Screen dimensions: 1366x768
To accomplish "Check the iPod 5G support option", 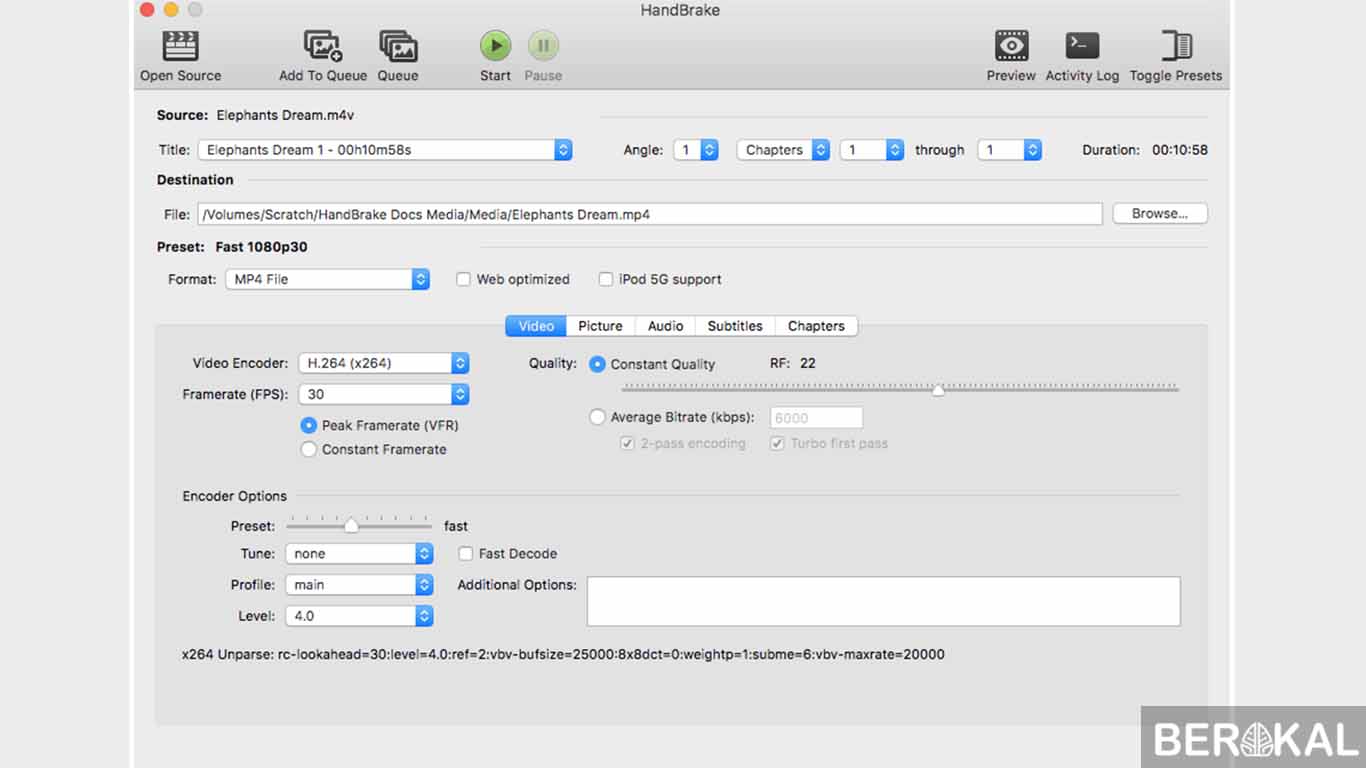I will [606, 279].
